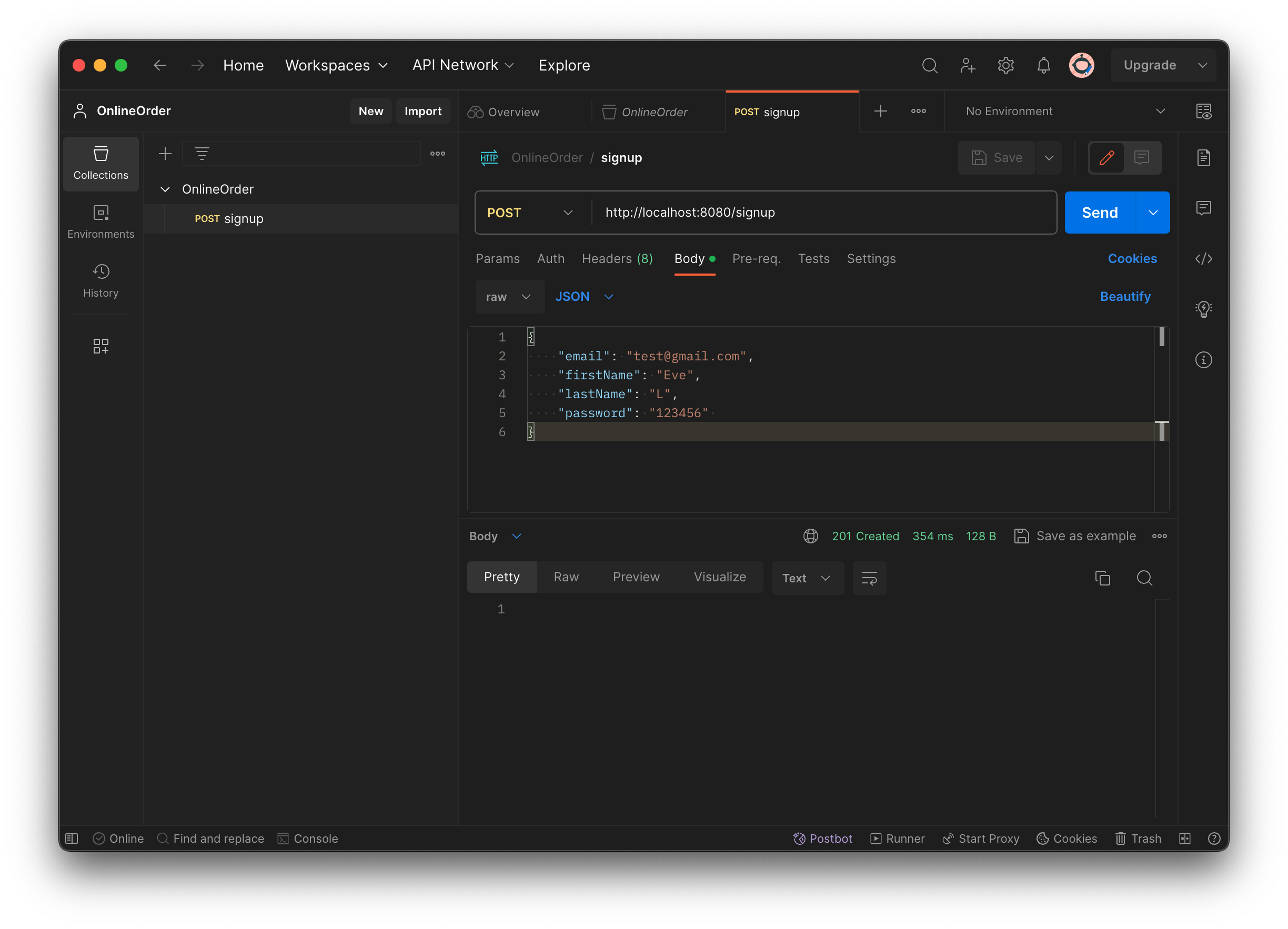Click the request body editor scrollbar
The image size is (1288, 929).
1161,337
